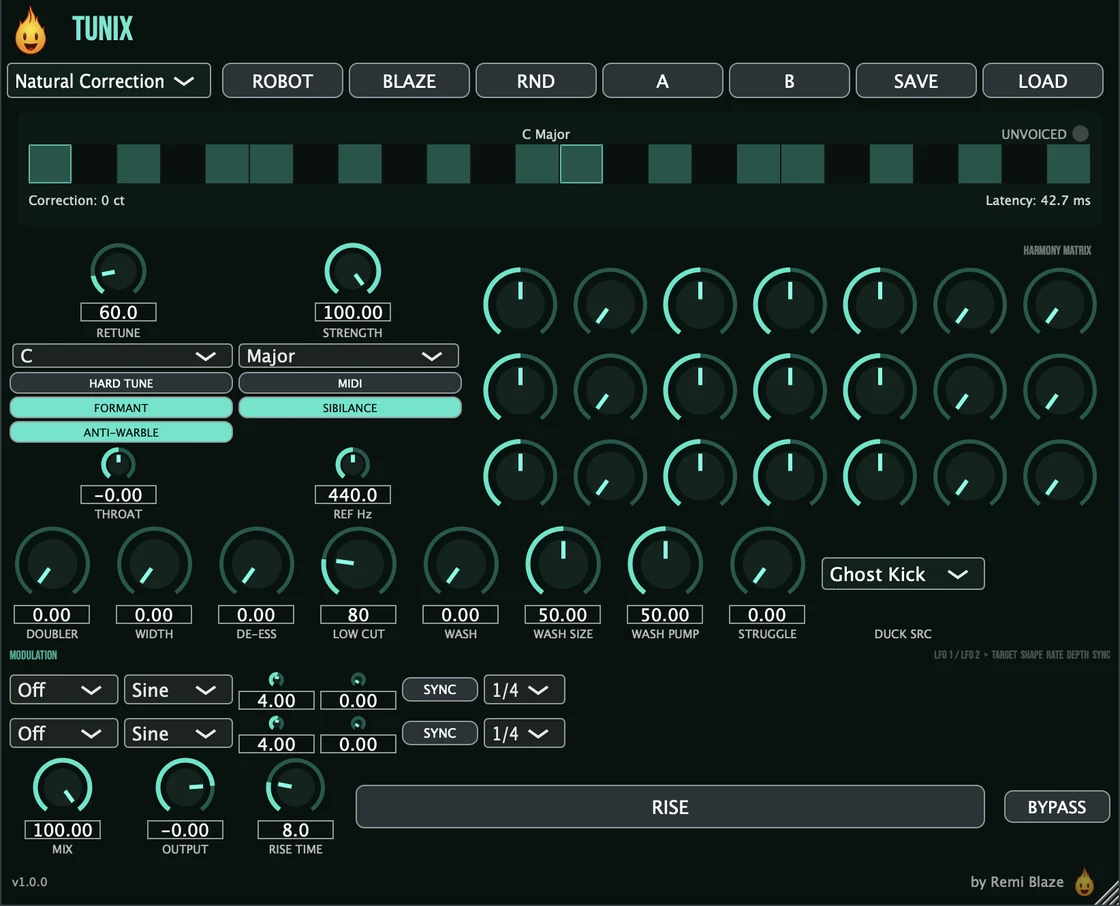Click the OUTPUT knob

(x=185, y=787)
